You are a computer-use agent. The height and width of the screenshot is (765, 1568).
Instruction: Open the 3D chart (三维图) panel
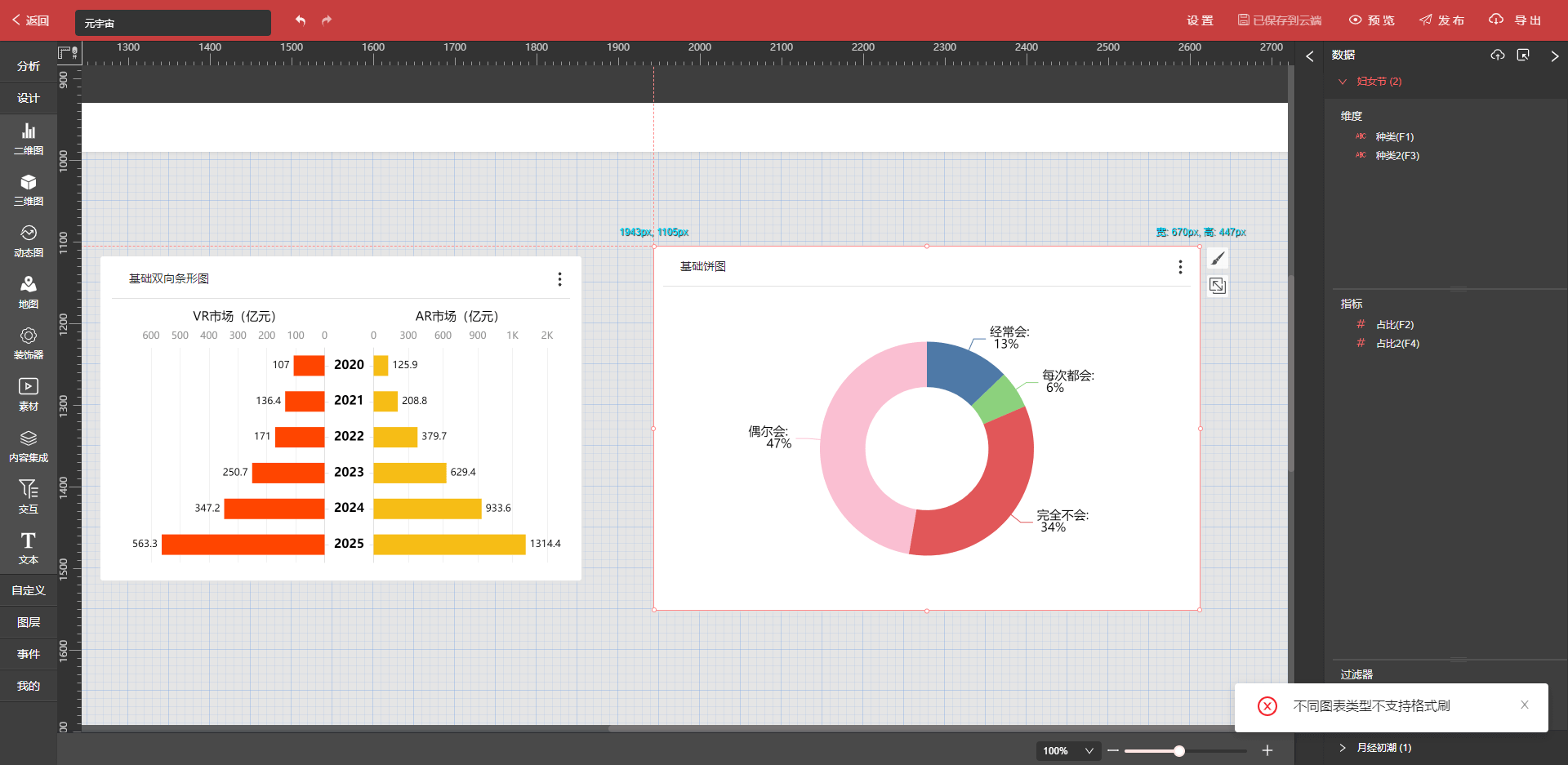coord(29,189)
